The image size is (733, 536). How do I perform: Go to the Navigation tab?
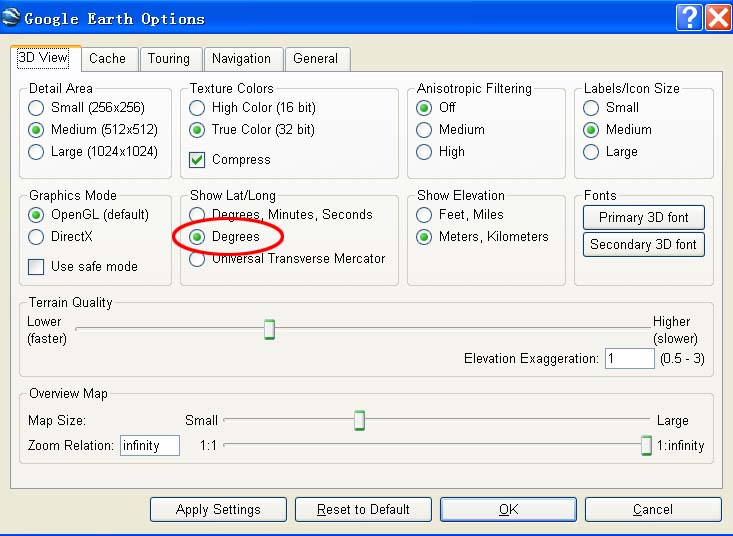(x=241, y=59)
